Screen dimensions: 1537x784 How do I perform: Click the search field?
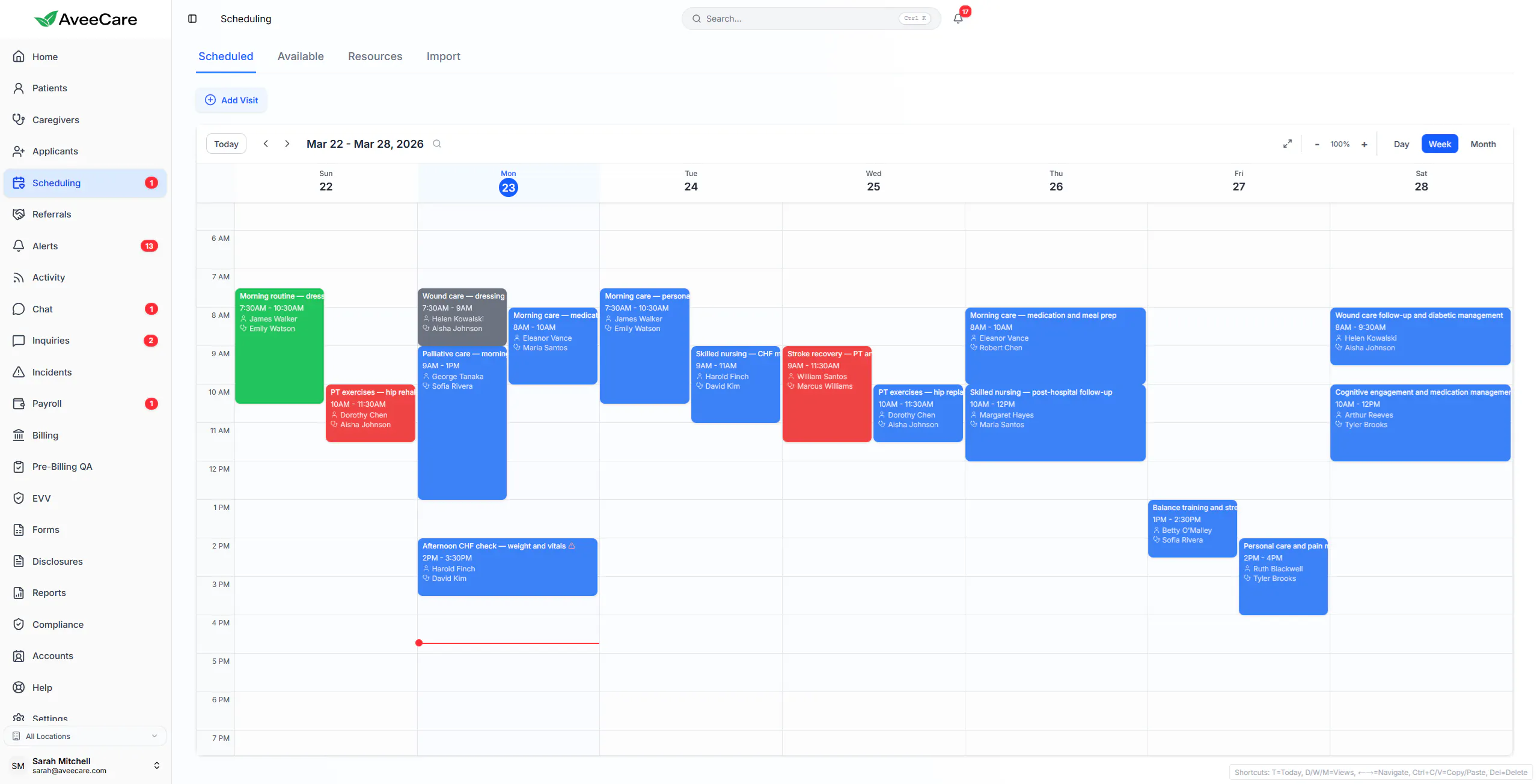click(811, 19)
